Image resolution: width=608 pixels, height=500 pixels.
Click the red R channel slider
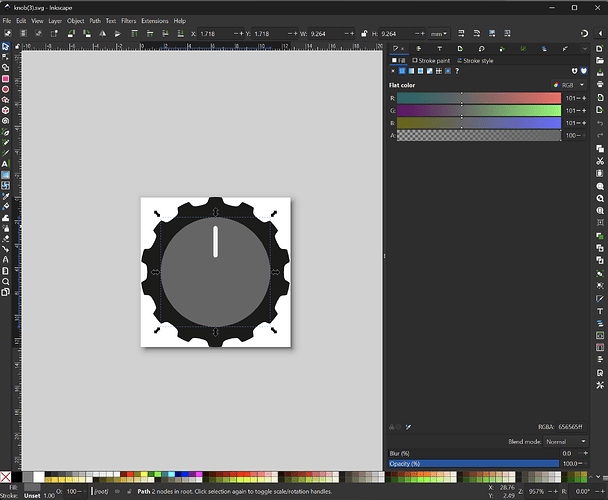[479, 98]
